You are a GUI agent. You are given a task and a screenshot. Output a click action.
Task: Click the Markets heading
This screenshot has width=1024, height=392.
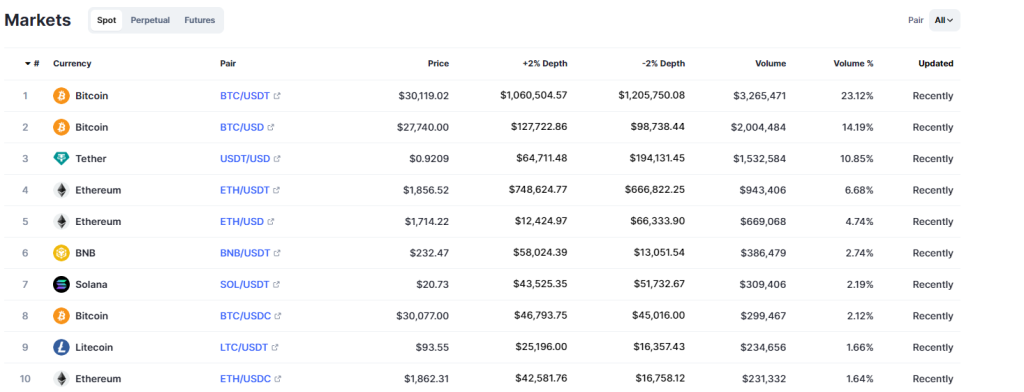[38, 20]
